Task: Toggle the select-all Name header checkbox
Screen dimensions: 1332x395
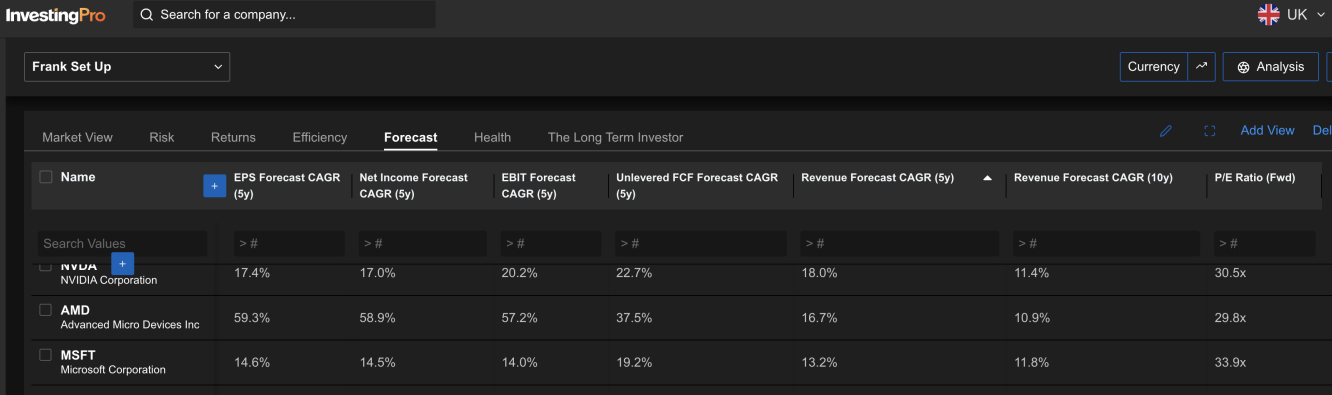Action: click(x=45, y=177)
